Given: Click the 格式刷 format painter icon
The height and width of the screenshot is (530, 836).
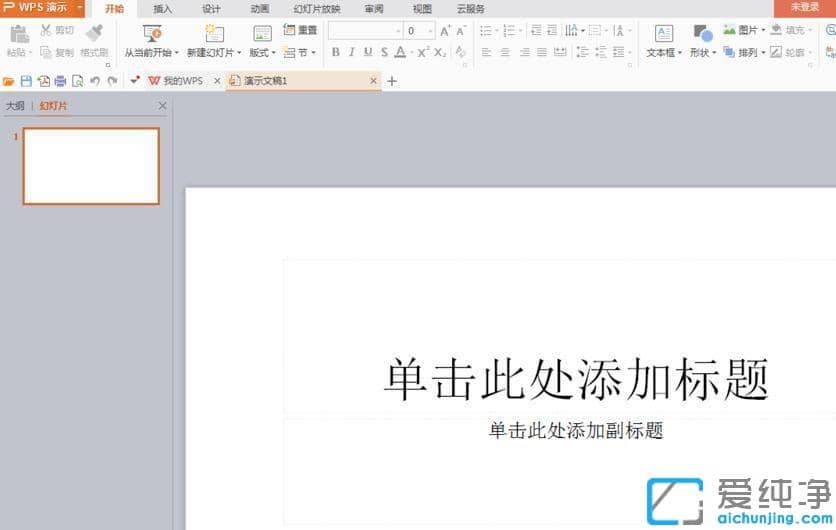Looking at the screenshot, I should click(95, 34).
